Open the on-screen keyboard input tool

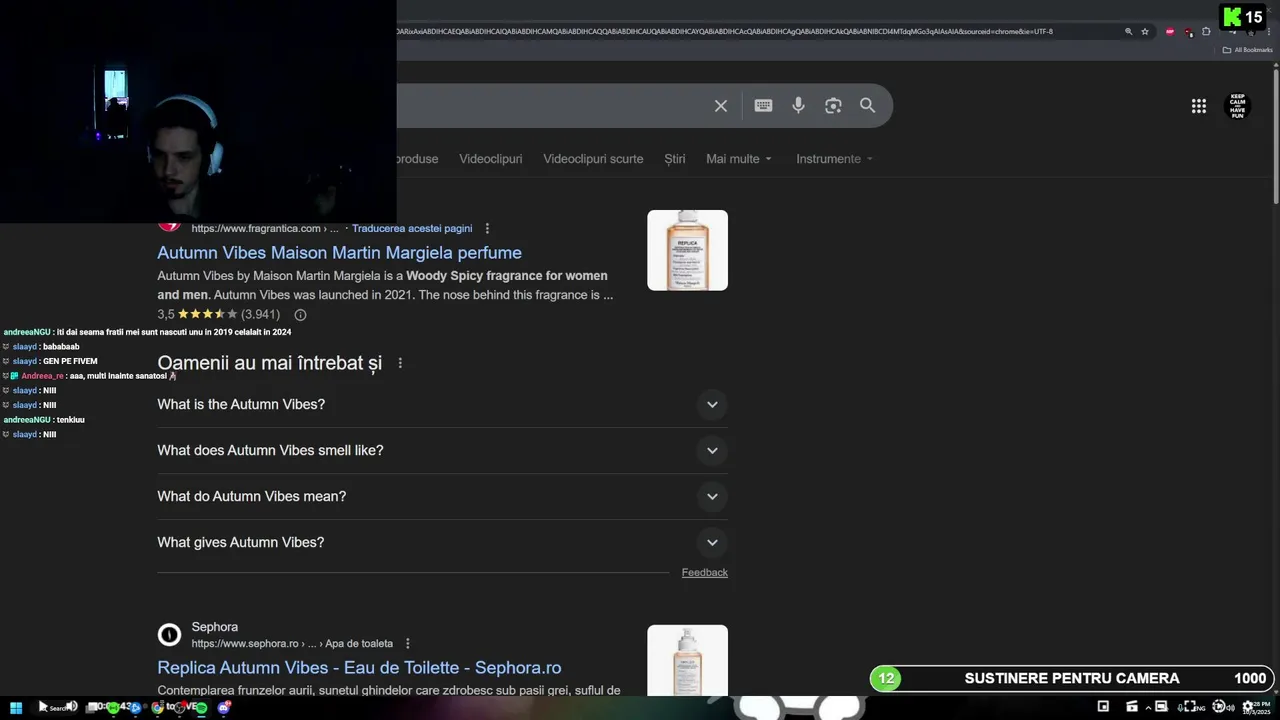pos(763,106)
